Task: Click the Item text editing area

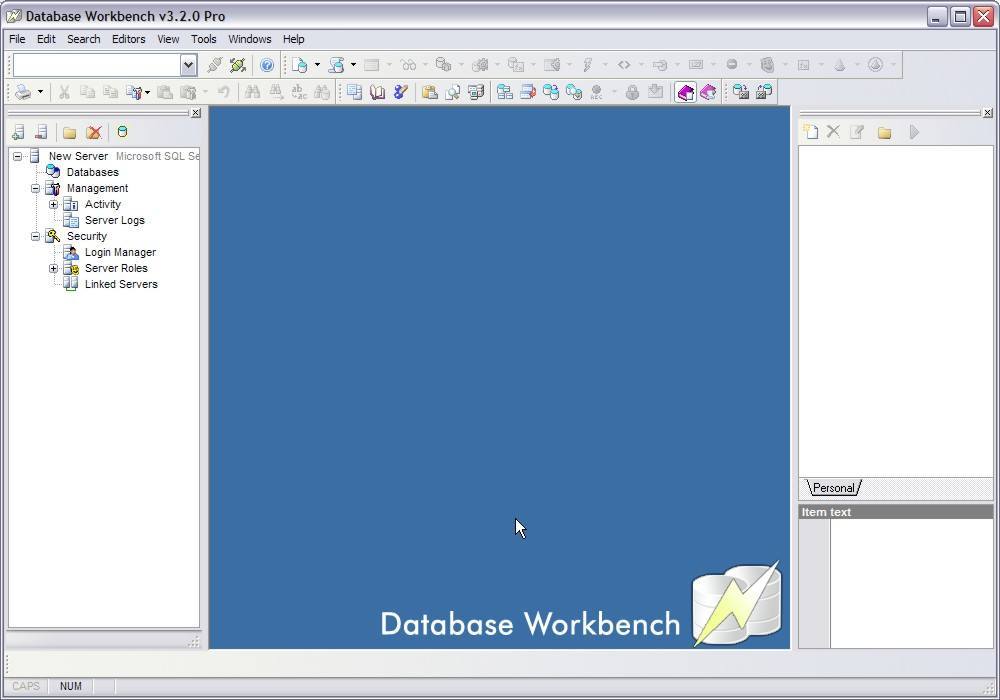Action: pyautogui.click(x=911, y=583)
